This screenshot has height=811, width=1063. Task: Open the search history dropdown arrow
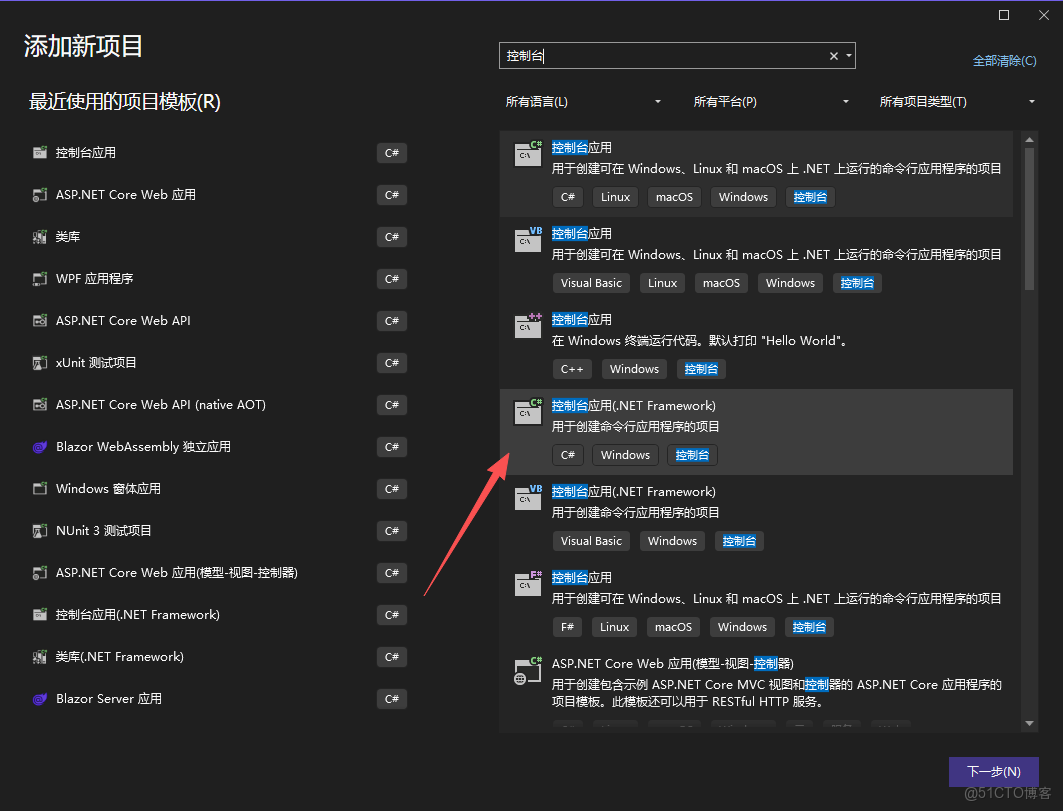pyautogui.click(x=848, y=55)
